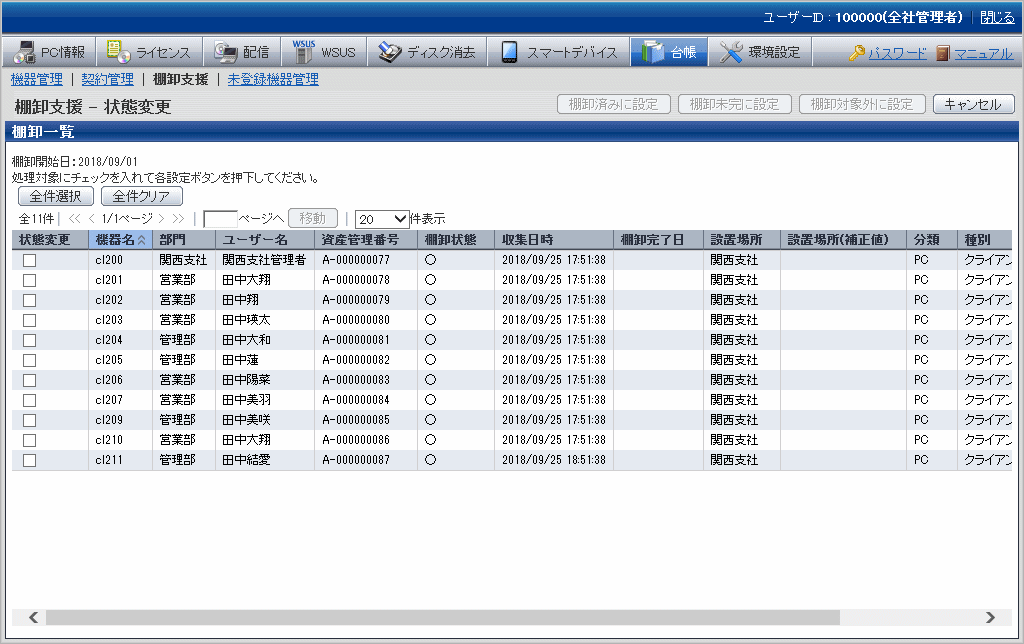Expand the 20件表示 page size dropdown

pyautogui.click(x=382, y=218)
